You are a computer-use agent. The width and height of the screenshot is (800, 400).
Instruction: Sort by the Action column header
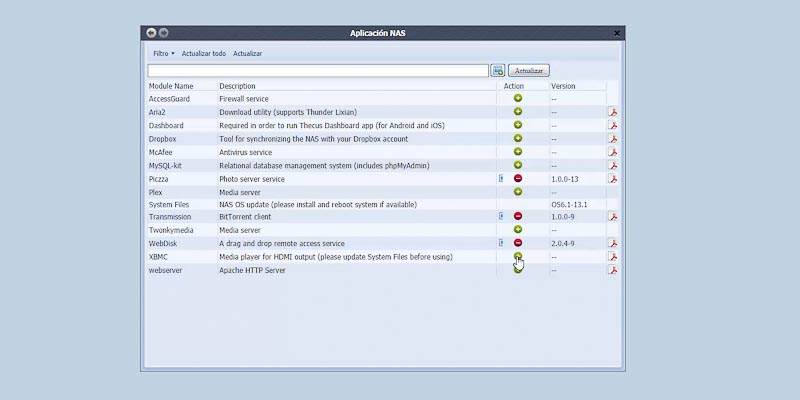514,86
